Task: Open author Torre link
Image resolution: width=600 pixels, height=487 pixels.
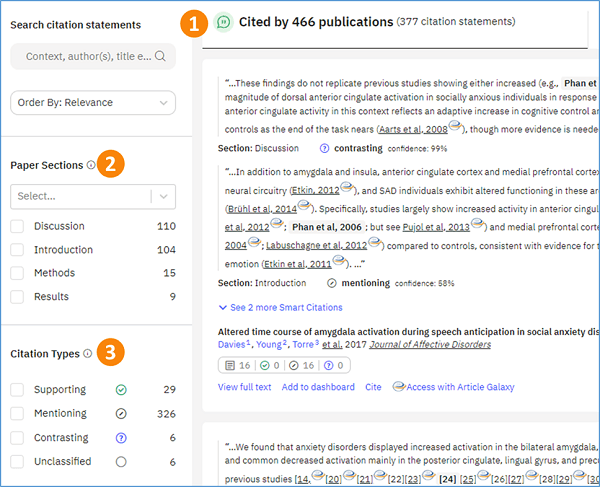Action: tap(304, 344)
